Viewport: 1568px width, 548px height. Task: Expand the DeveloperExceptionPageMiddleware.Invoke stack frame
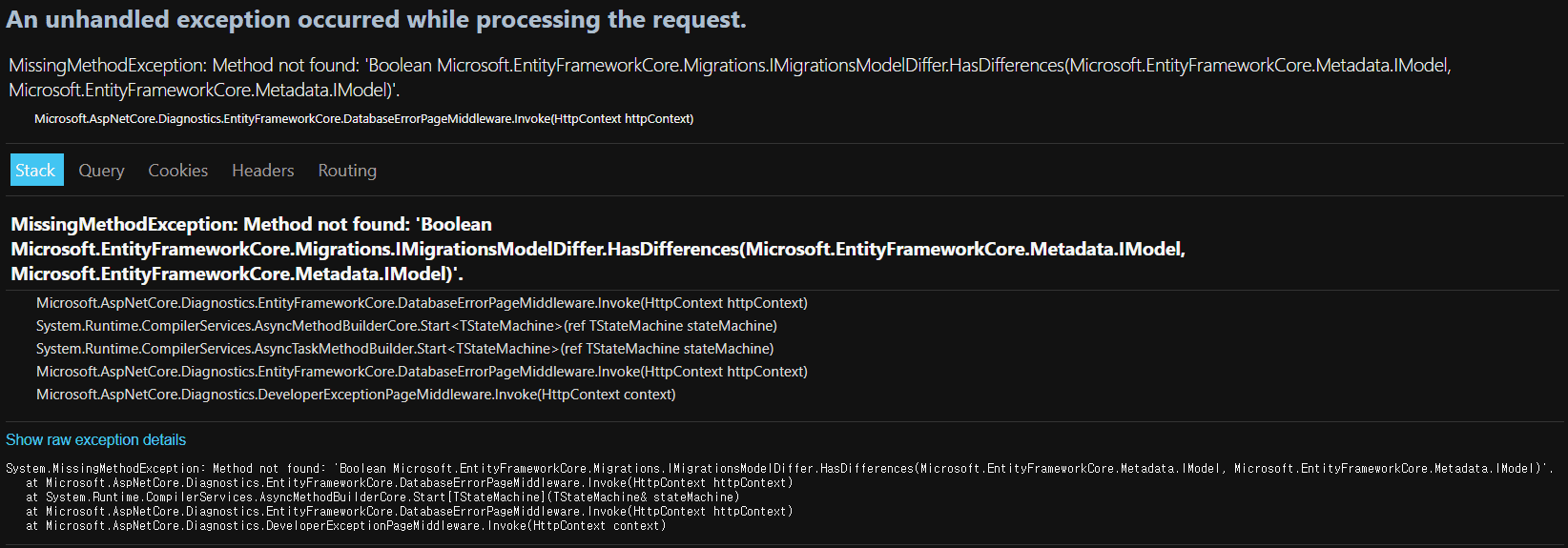[x=356, y=395]
